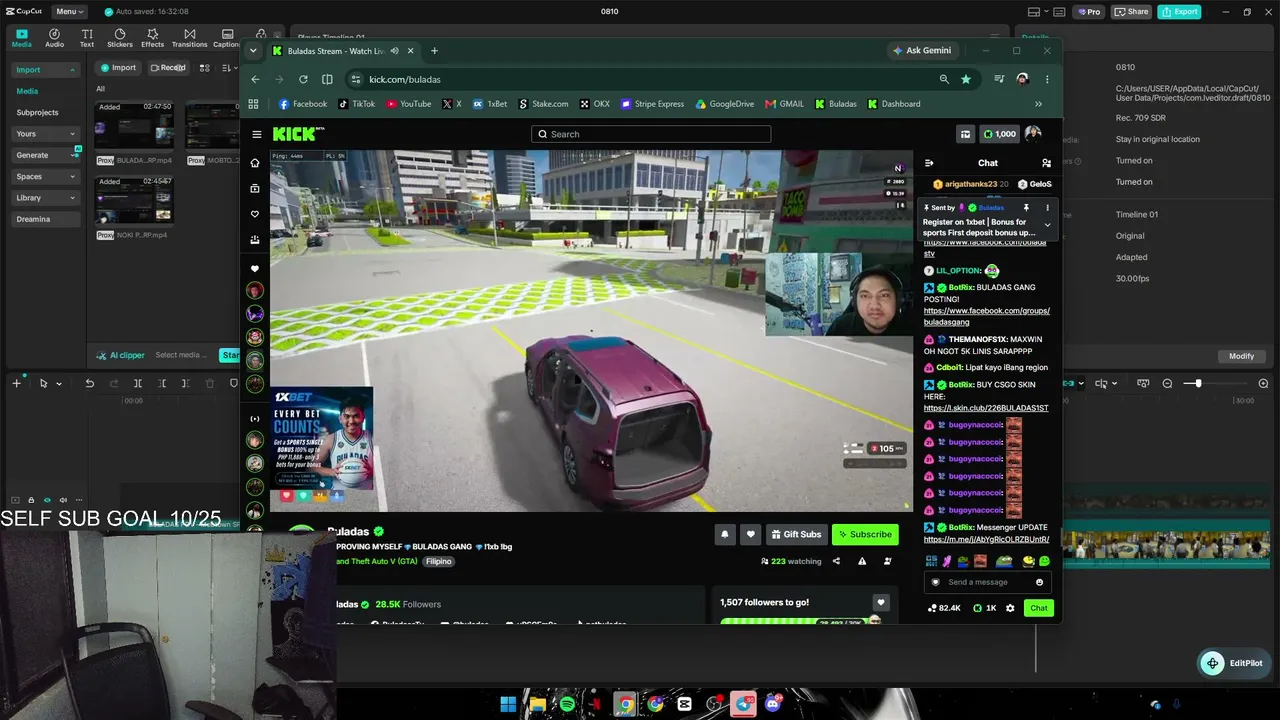This screenshot has width=1280, height=720.
Task: Open the Subprojects item in CapCut sidebar
Action: point(38,113)
